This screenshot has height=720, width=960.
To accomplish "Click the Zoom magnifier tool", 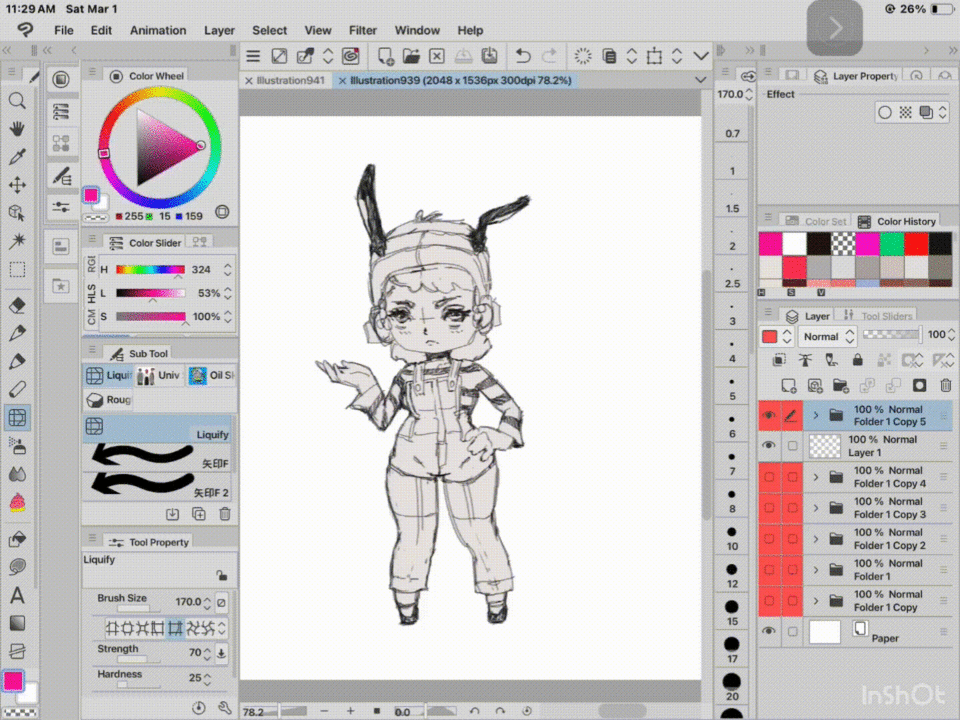I will 17,101.
